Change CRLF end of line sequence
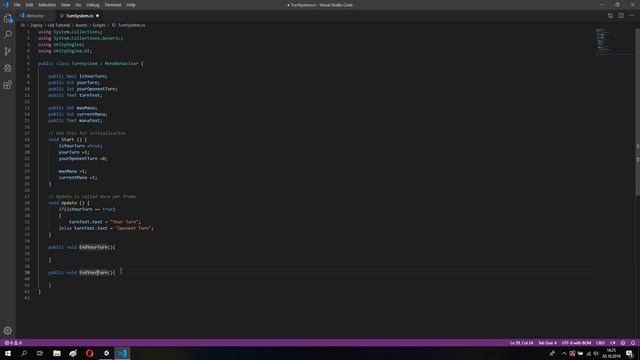This screenshot has width=640, height=360. point(600,343)
